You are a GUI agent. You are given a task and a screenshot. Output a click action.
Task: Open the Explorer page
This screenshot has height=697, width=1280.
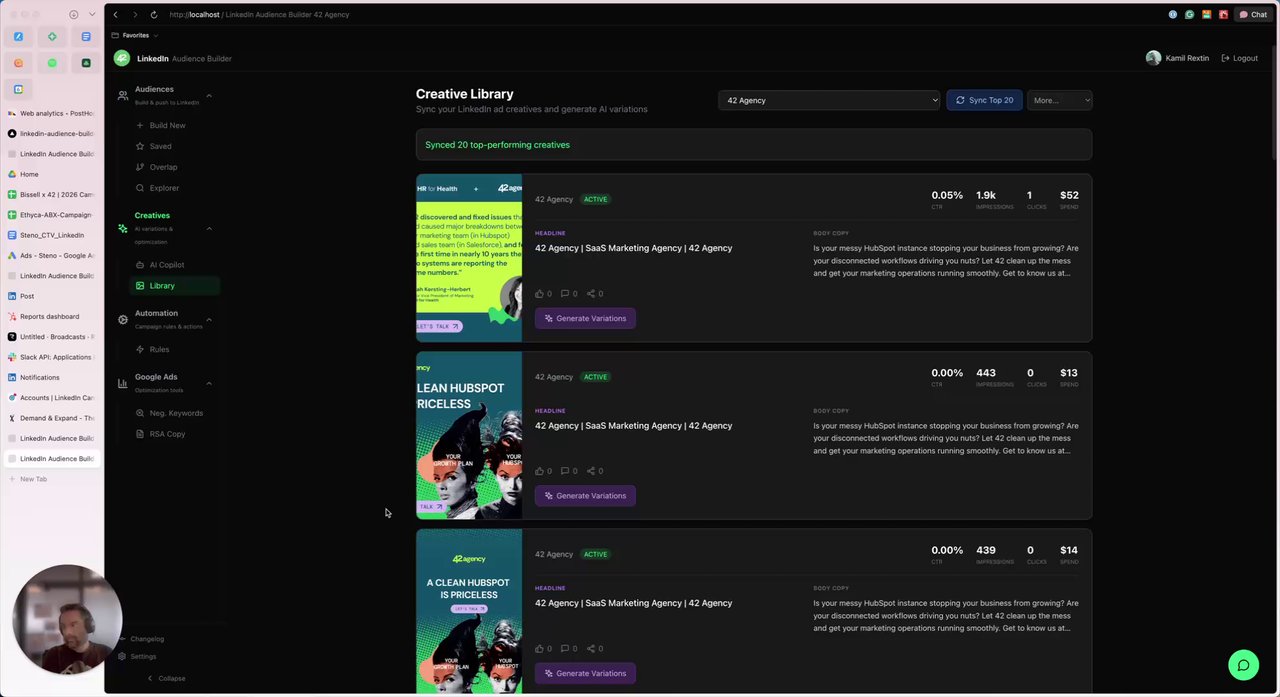pyautogui.click(x=164, y=188)
